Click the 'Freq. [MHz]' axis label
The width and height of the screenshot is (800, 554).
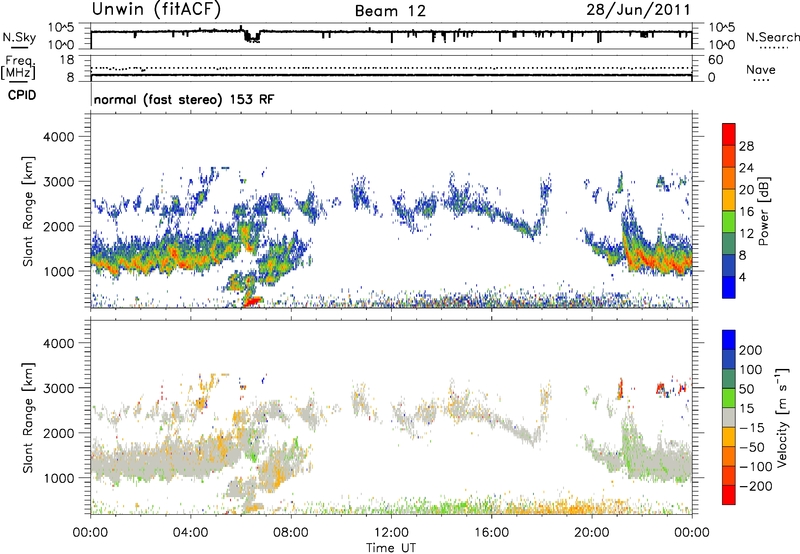18,67
